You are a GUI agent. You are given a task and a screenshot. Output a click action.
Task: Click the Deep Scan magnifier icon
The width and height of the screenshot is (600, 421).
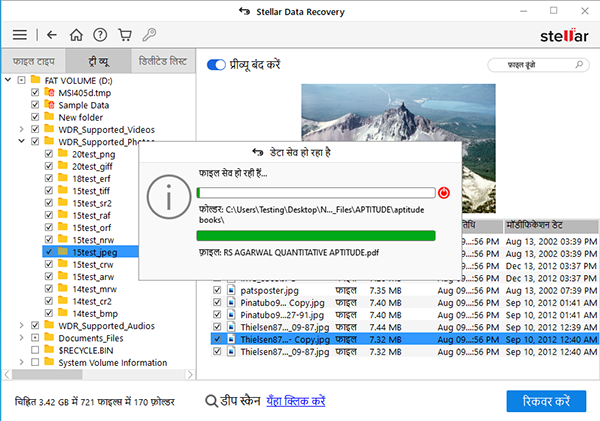point(211,401)
